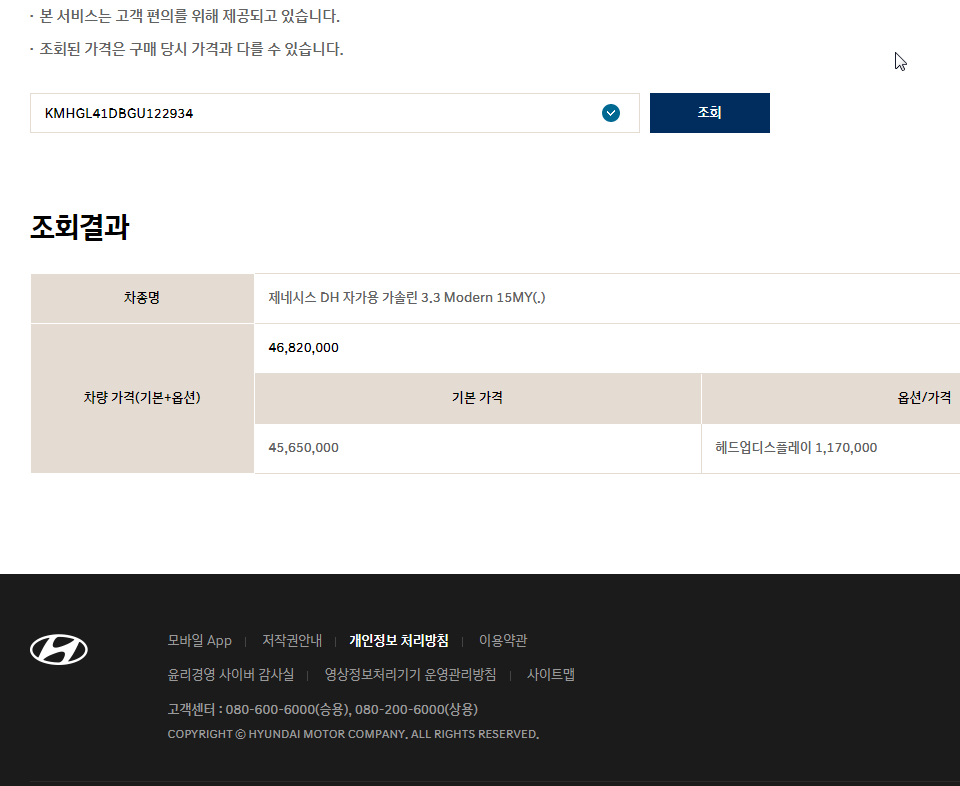Open the 저작권안내 footer link
This screenshot has width=960, height=786.
tap(292, 641)
